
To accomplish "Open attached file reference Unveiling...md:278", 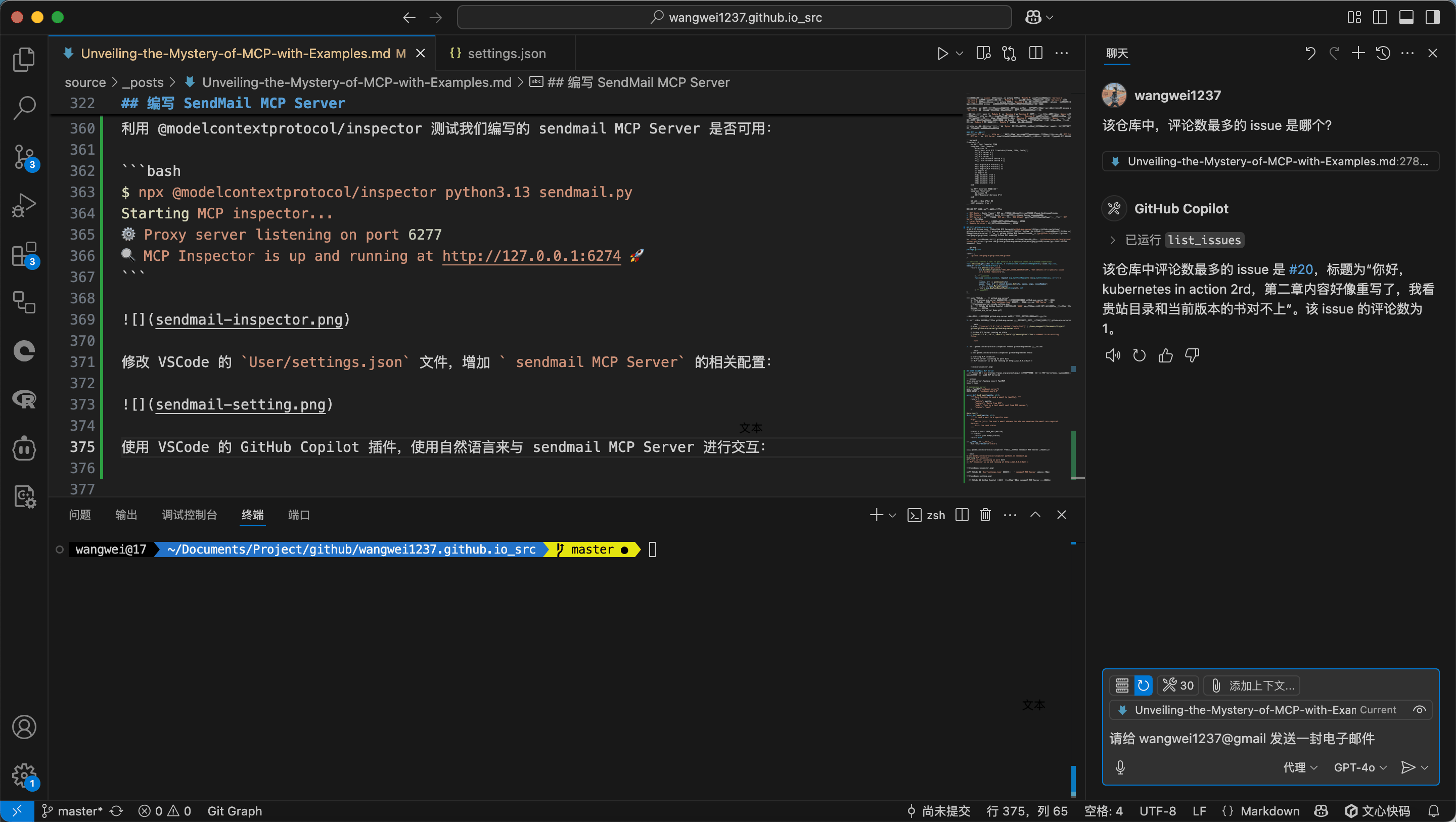I will coord(1270,162).
